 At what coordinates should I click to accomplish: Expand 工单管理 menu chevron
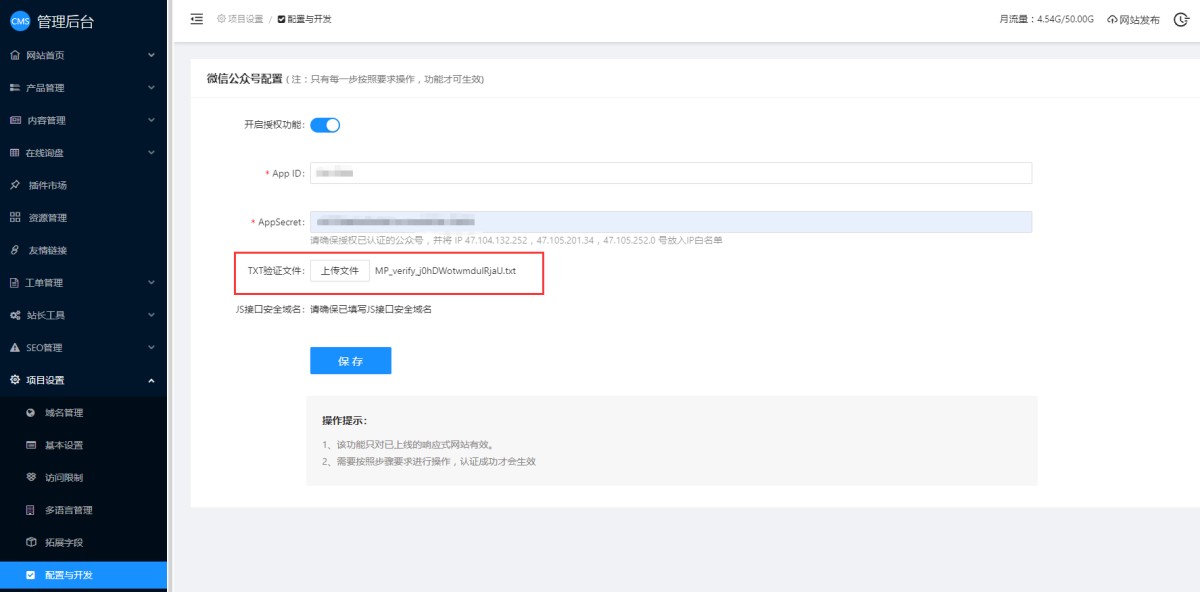coord(151,283)
